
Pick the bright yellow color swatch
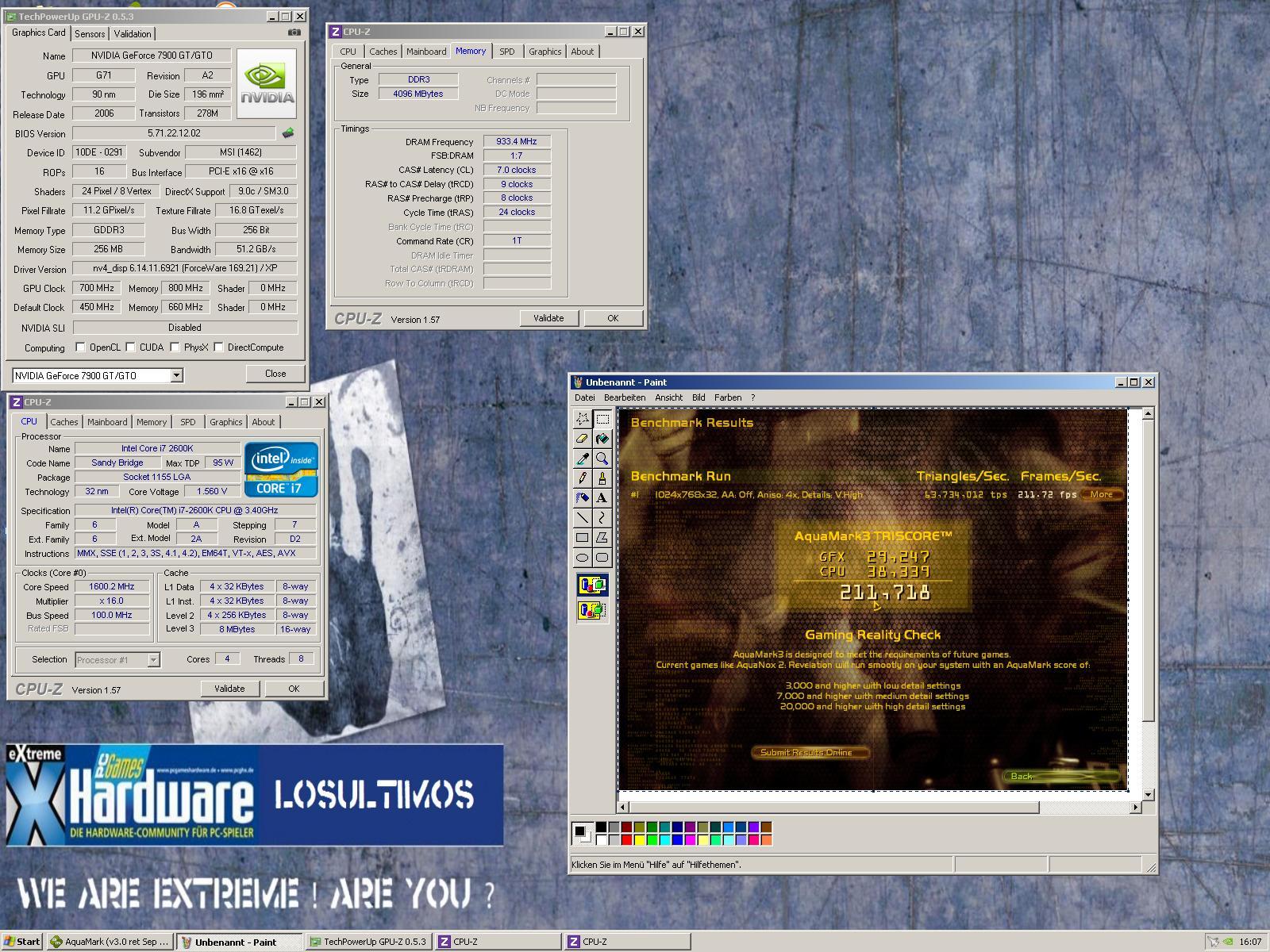point(639,839)
